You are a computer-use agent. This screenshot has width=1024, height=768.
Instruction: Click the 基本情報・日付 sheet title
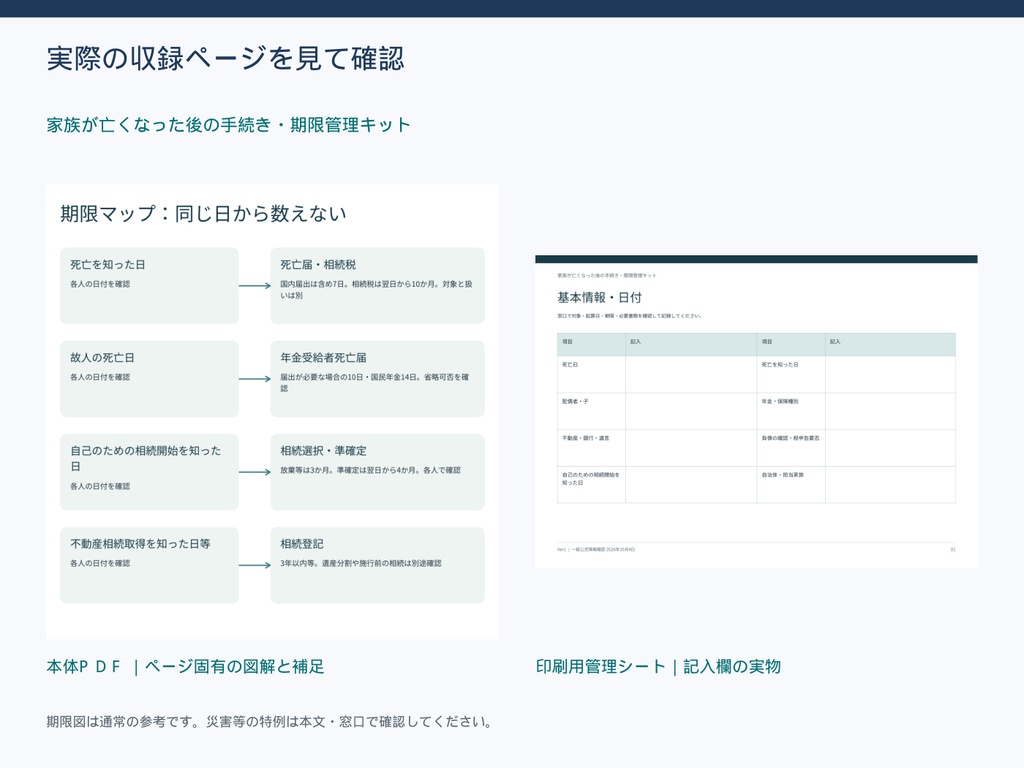600,298
